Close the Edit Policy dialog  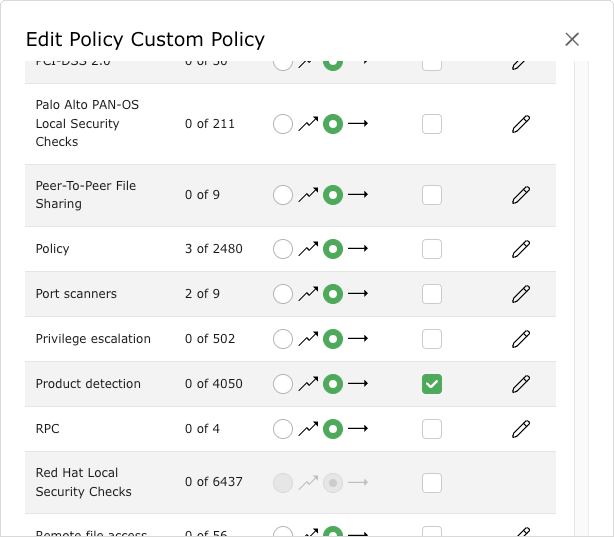click(572, 39)
